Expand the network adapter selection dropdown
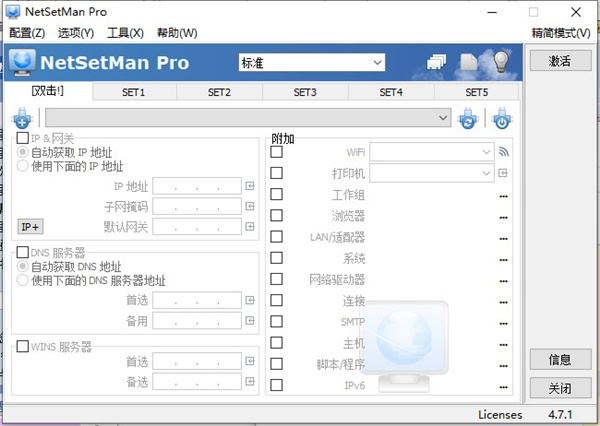The height and width of the screenshot is (426, 600). 248,118
